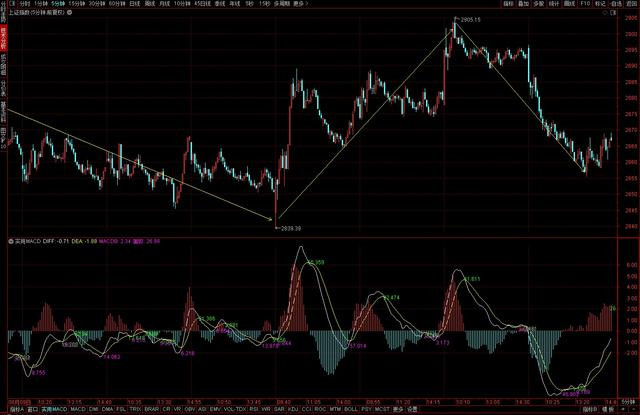This screenshot has width=640, height=415.
Task: Click the 统计 statistics button
Action: (553, 4)
